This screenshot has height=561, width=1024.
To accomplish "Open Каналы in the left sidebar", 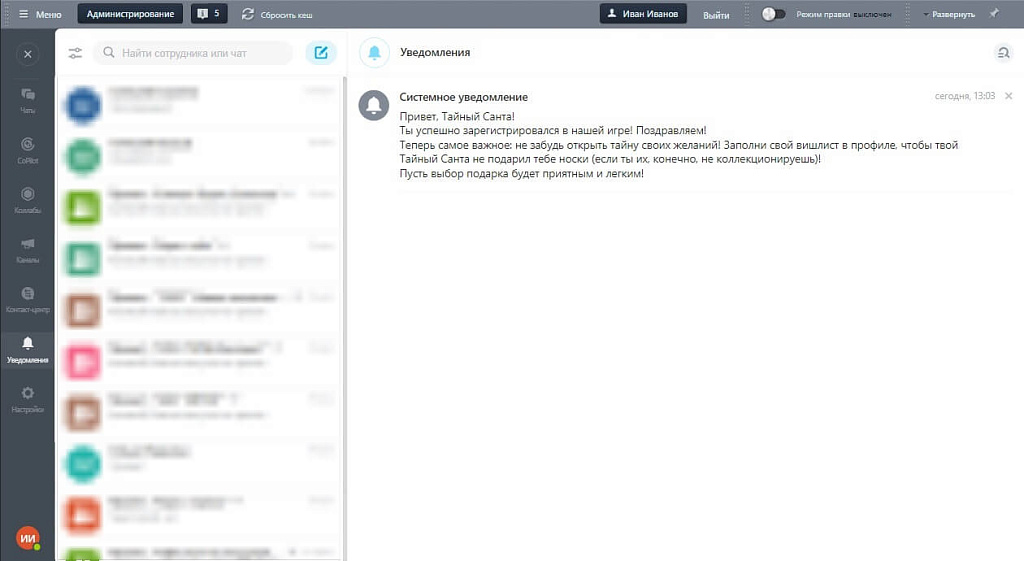I will (x=27, y=249).
